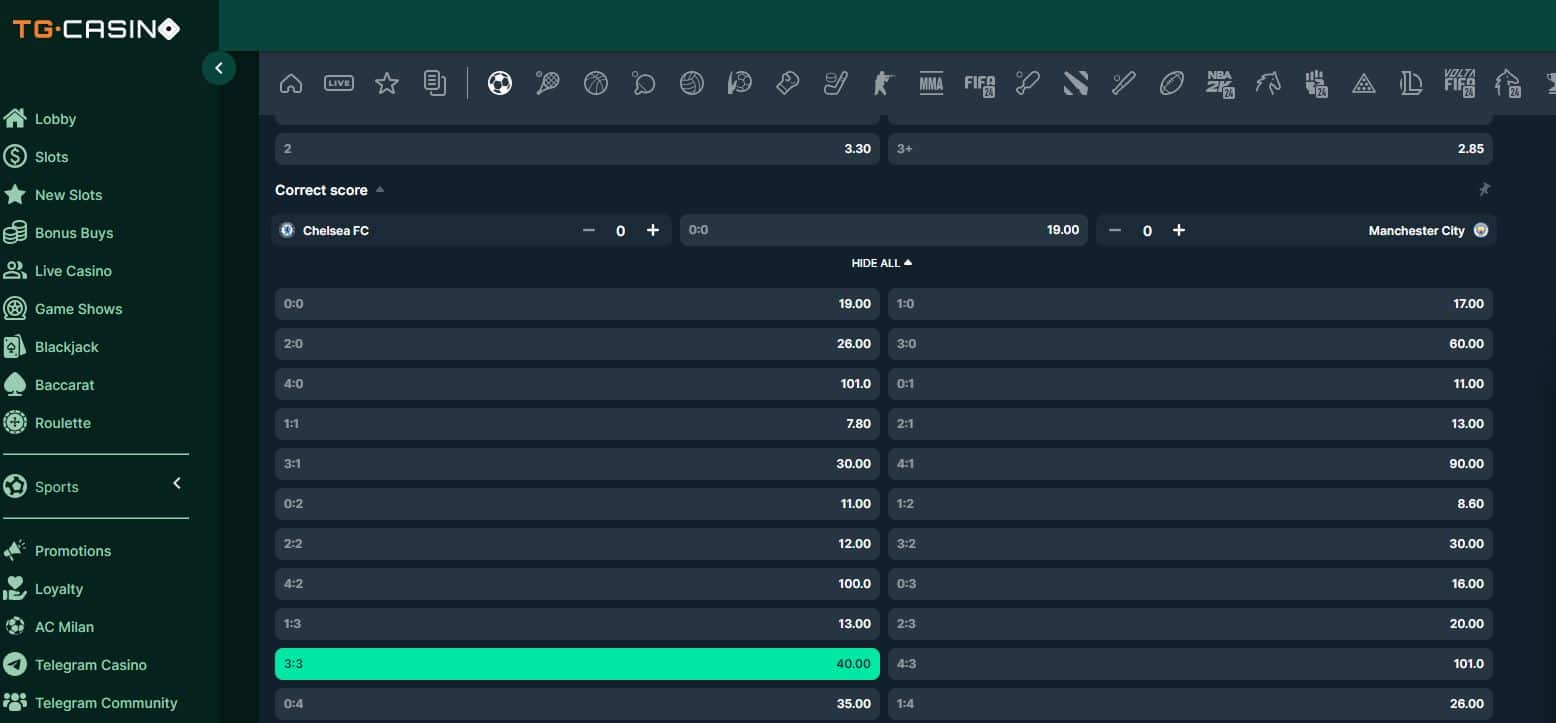Viewport: 1556px width, 723px height.
Task: Select the ice hockey sport icon
Action: (x=835, y=83)
